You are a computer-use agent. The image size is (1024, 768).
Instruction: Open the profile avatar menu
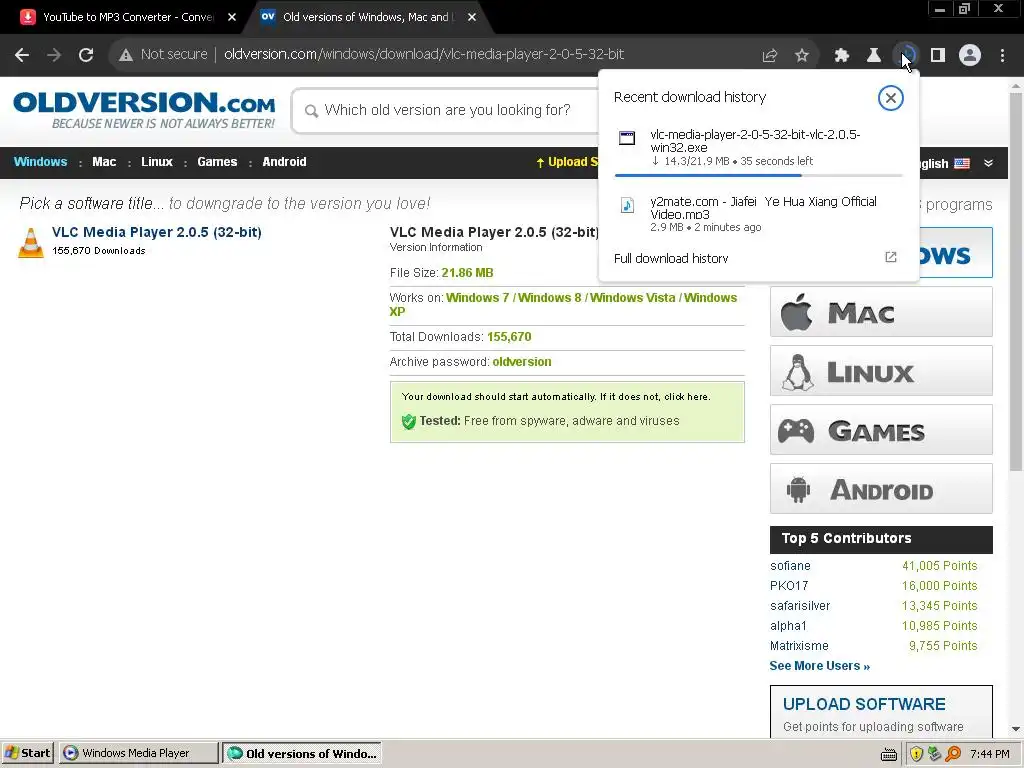point(970,55)
